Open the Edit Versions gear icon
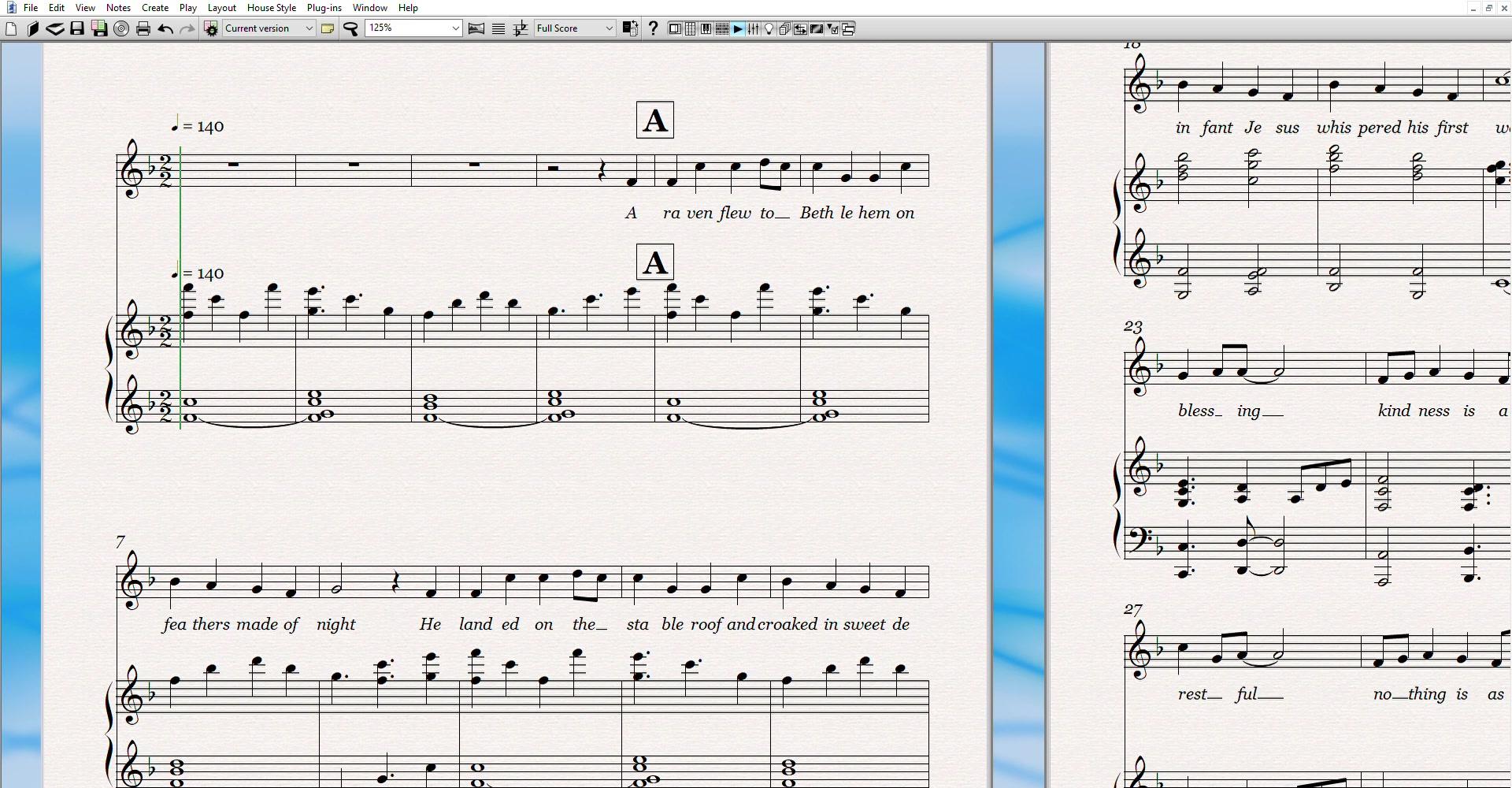The width and height of the screenshot is (1512, 788). [x=211, y=29]
